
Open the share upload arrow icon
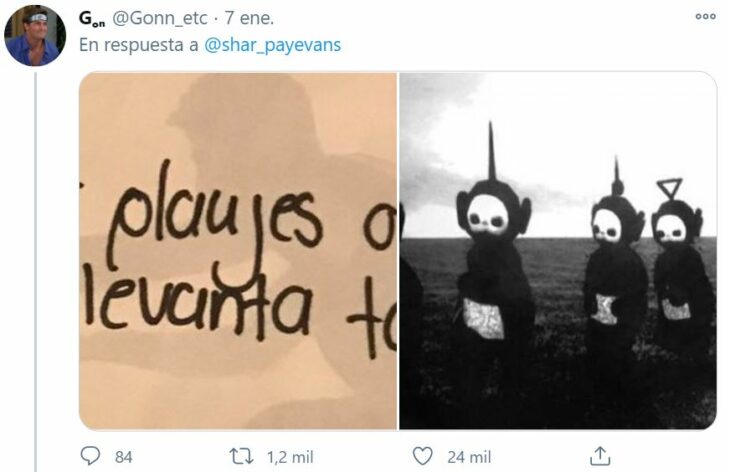600,456
